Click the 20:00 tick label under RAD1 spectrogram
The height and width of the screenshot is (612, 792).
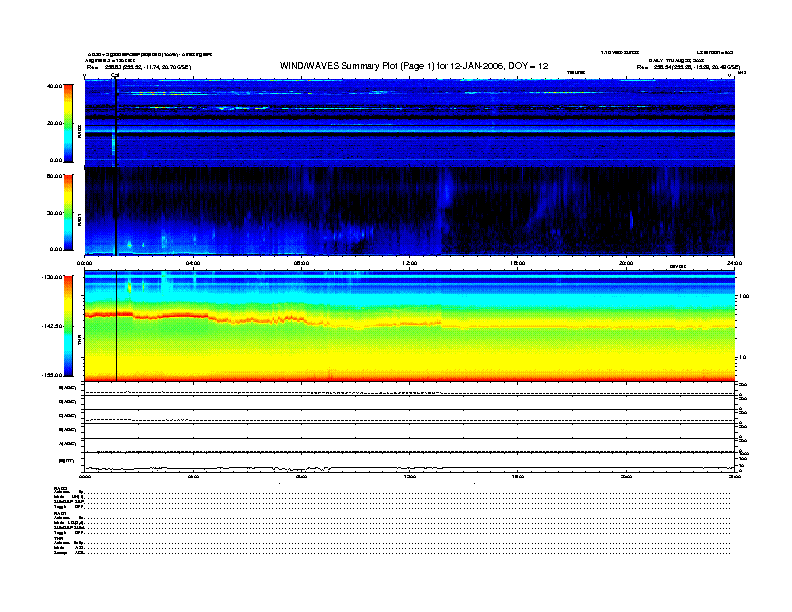[626, 263]
